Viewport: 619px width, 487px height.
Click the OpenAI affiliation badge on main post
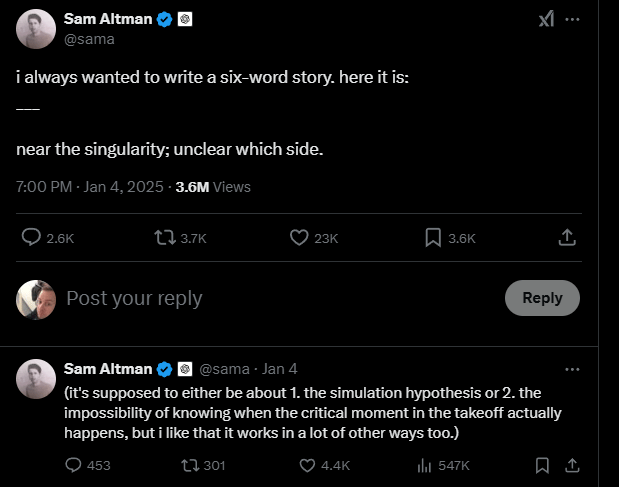[185, 19]
